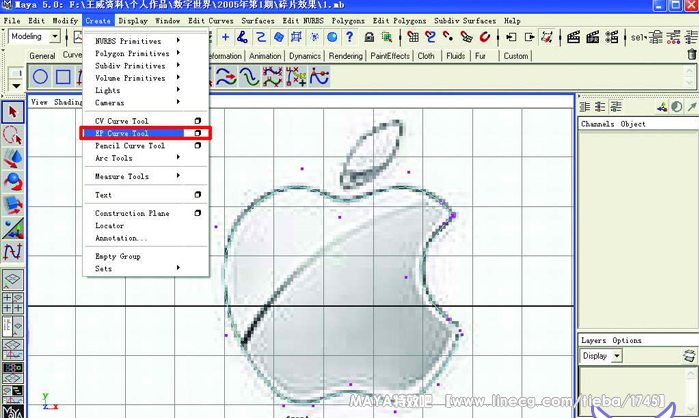This screenshot has height=418, width=699.
Task: Open CV Curve Tool option box
Action: click(x=197, y=121)
